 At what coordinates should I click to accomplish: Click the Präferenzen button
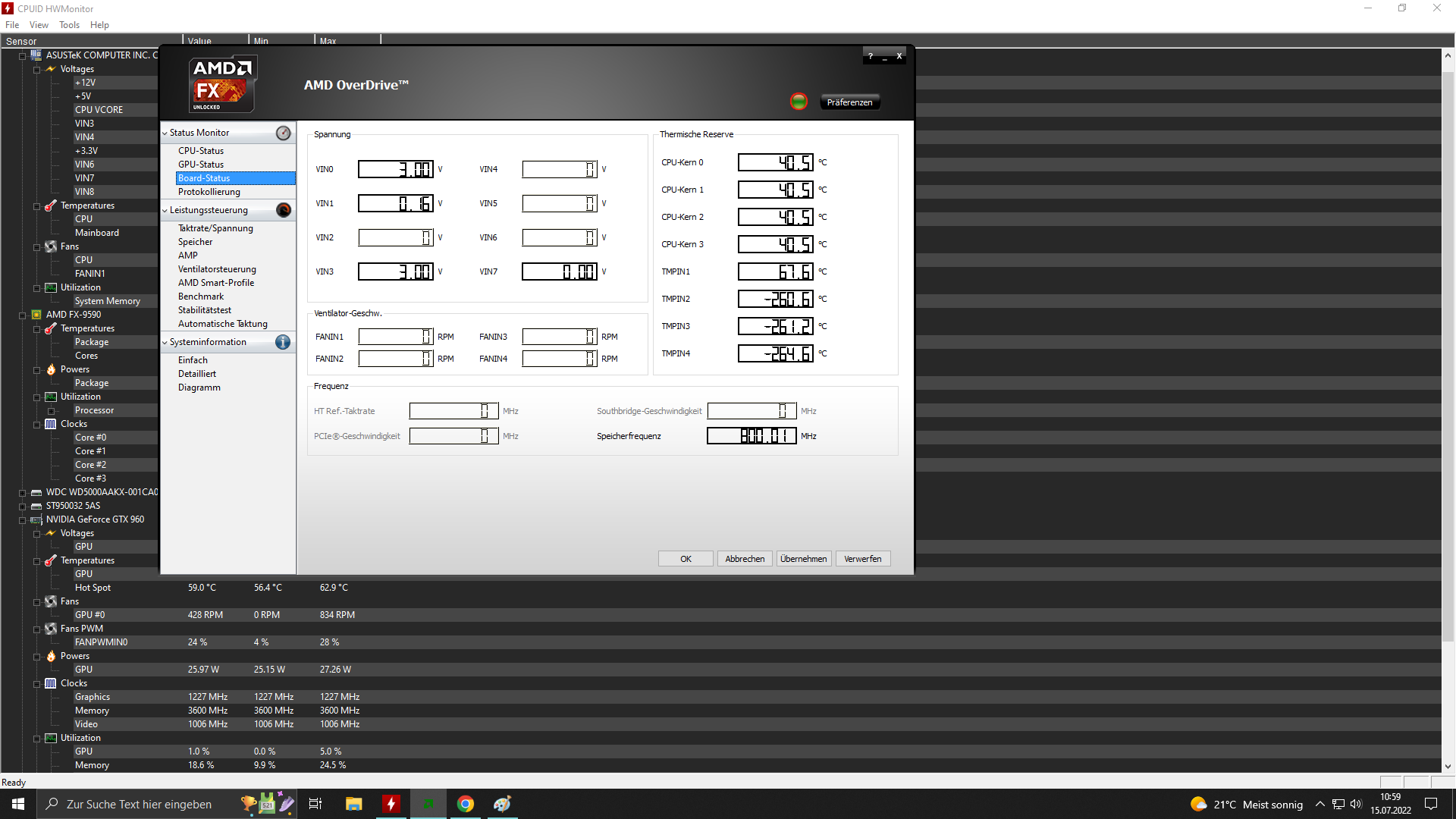(x=849, y=102)
